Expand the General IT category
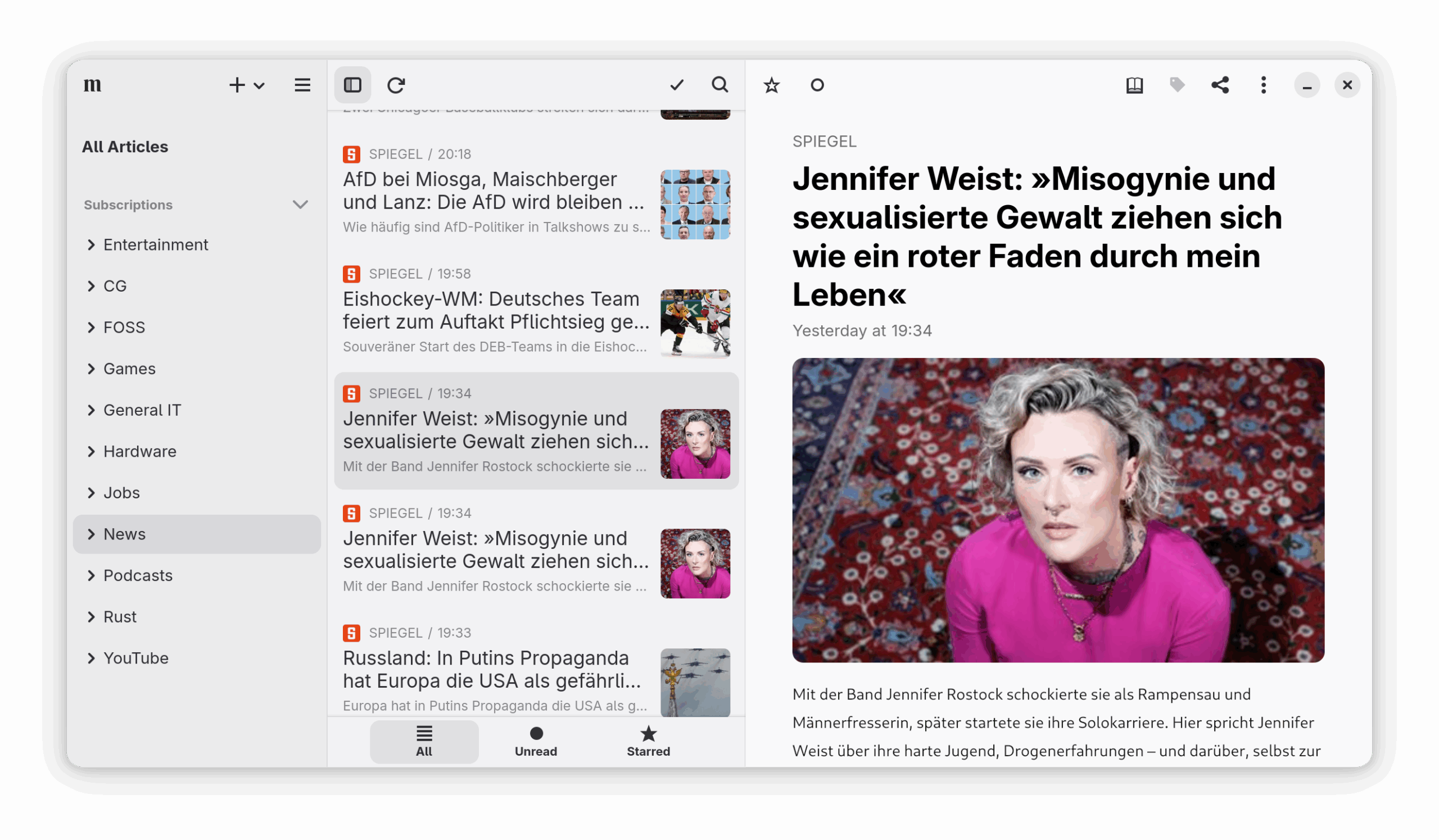Screen dimensions: 1439x840 (x=92, y=410)
